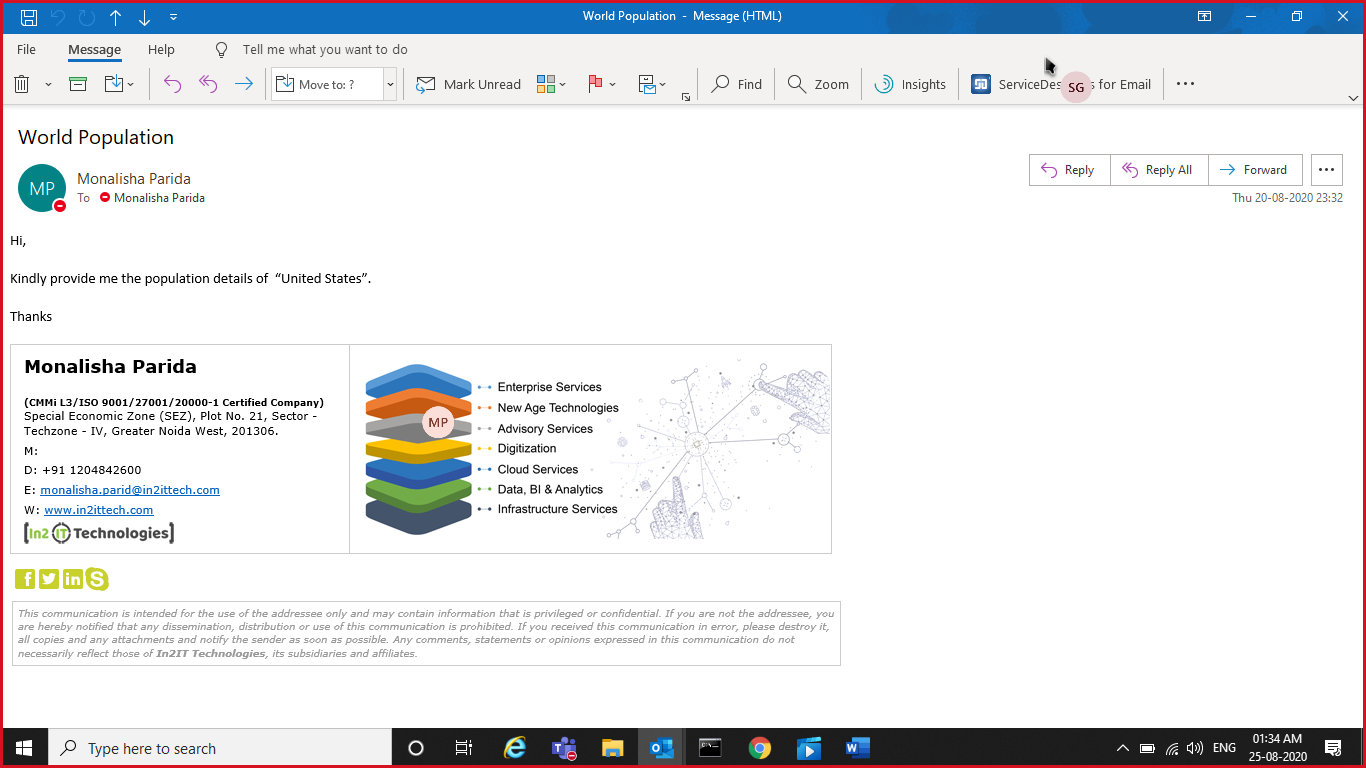
Task: Open Google Chrome from taskbar
Action: [x=760, y=748]
